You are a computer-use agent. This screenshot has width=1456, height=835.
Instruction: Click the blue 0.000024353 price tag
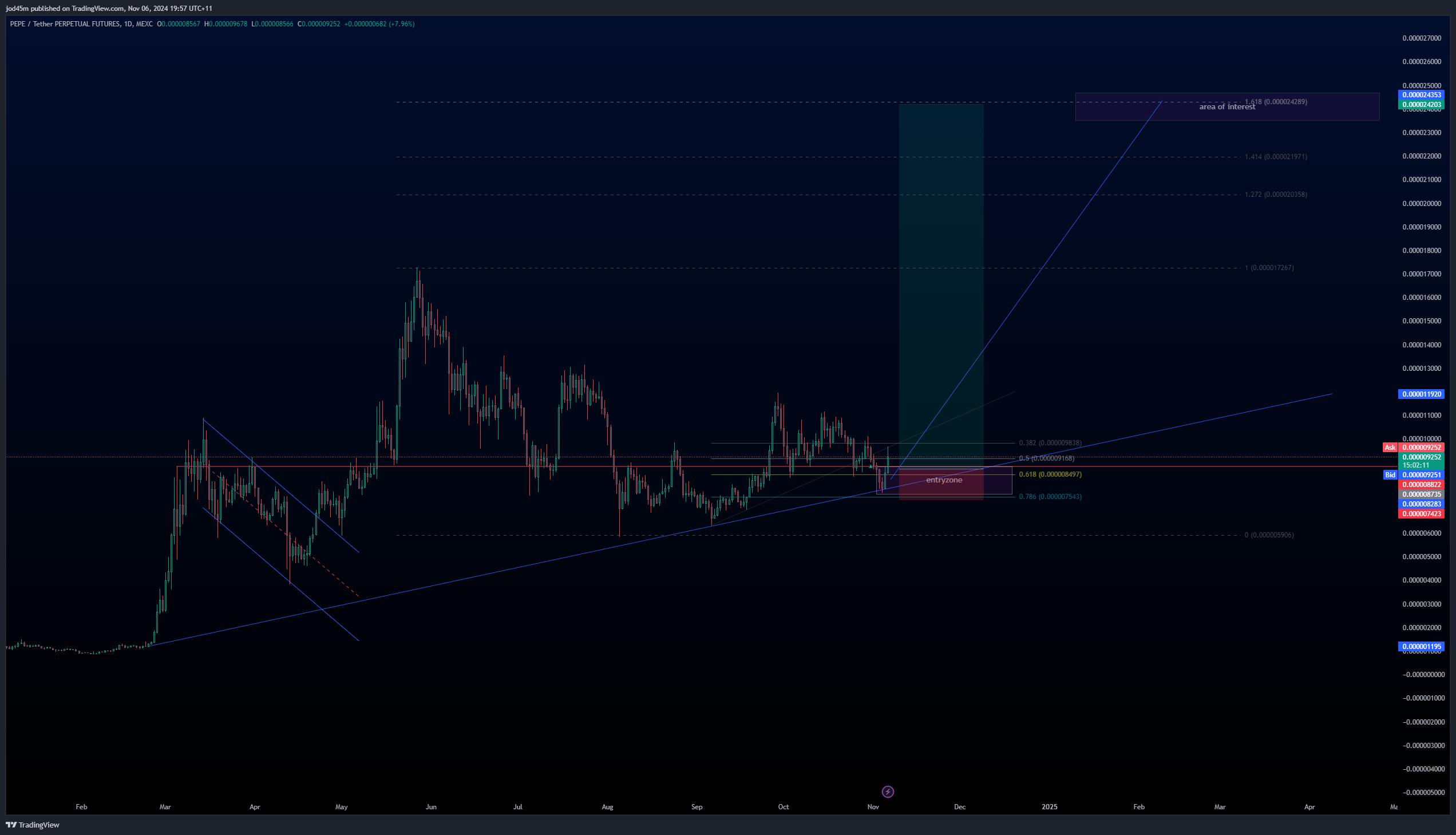[1421, 94]
